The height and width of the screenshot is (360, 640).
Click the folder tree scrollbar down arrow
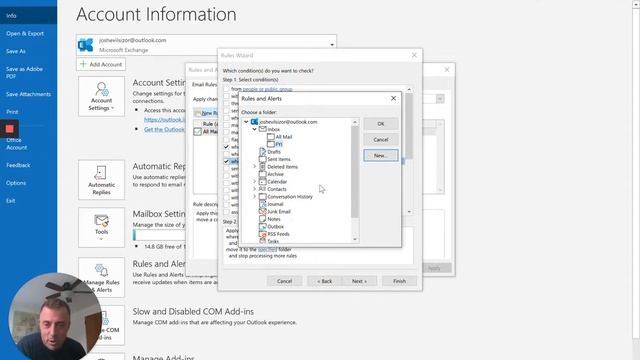click(355, 240)
